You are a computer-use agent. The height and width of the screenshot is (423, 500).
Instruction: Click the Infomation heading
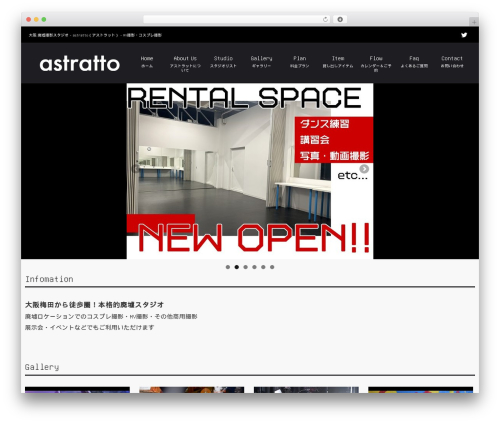[x=49, y=279]
